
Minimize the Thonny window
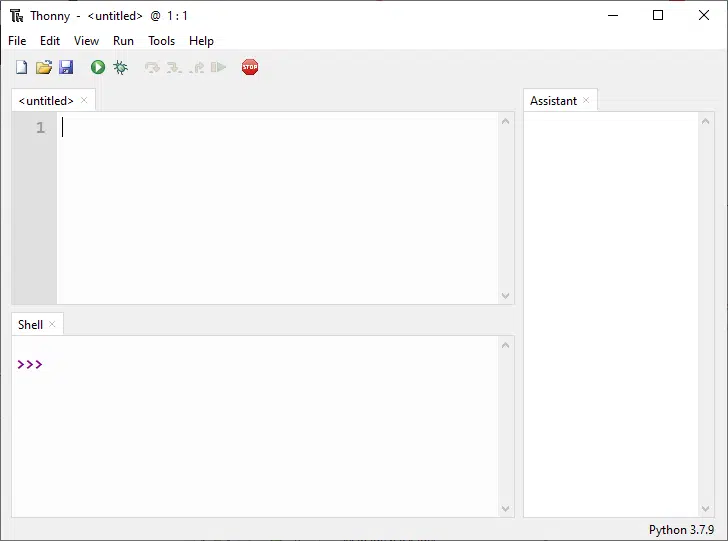click(613, 15)
